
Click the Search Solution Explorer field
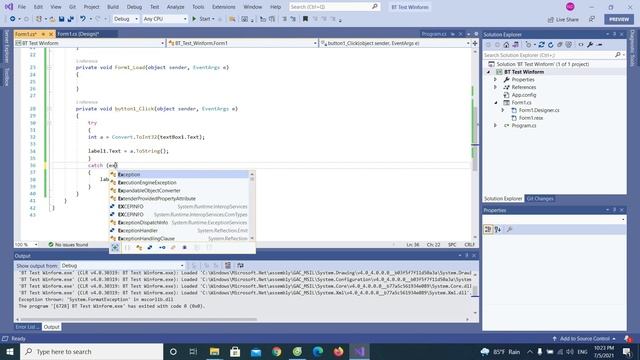[548, 55]
